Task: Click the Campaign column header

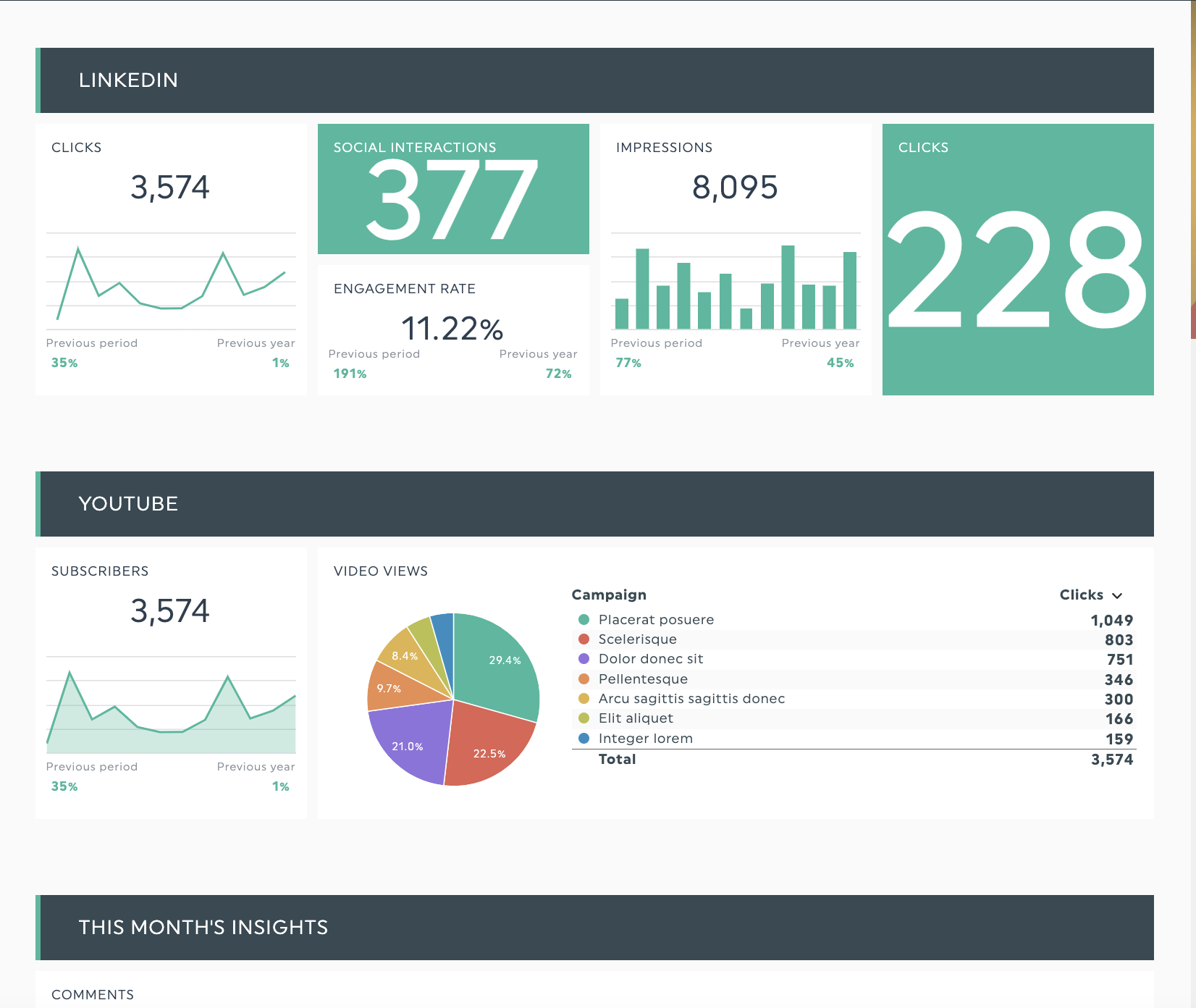Action: pos(609,595)
